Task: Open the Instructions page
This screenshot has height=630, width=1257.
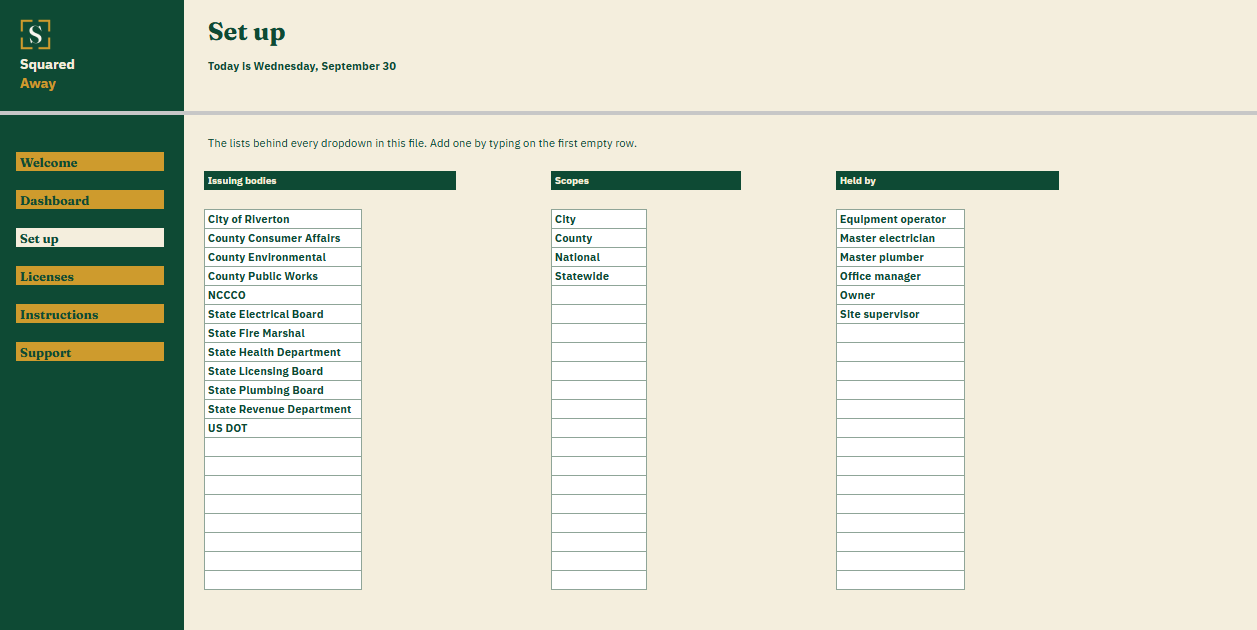Action: (x=90, y=314)
